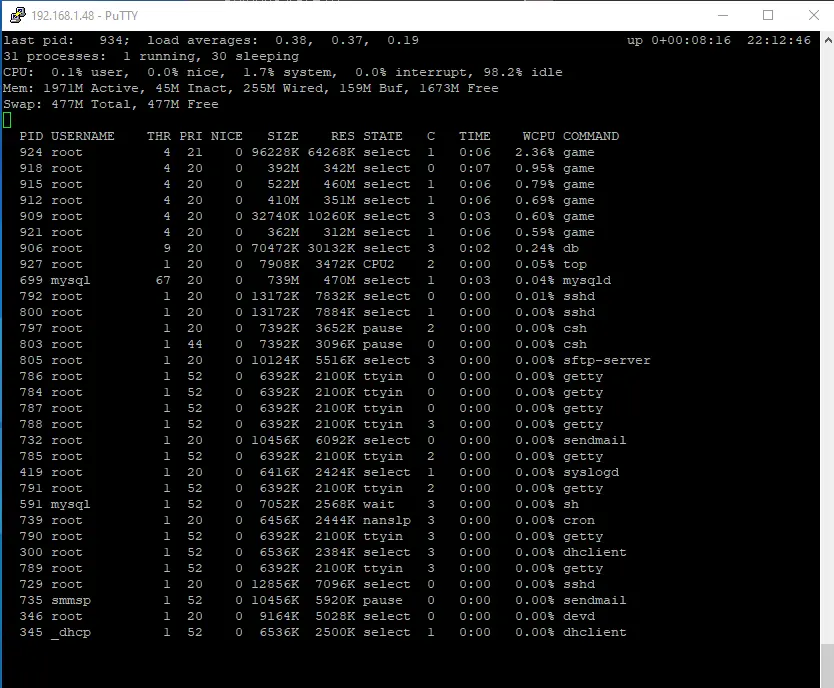Select the sshd process with PID 729
Screen dimensions: 834x688
pos(300,584)
